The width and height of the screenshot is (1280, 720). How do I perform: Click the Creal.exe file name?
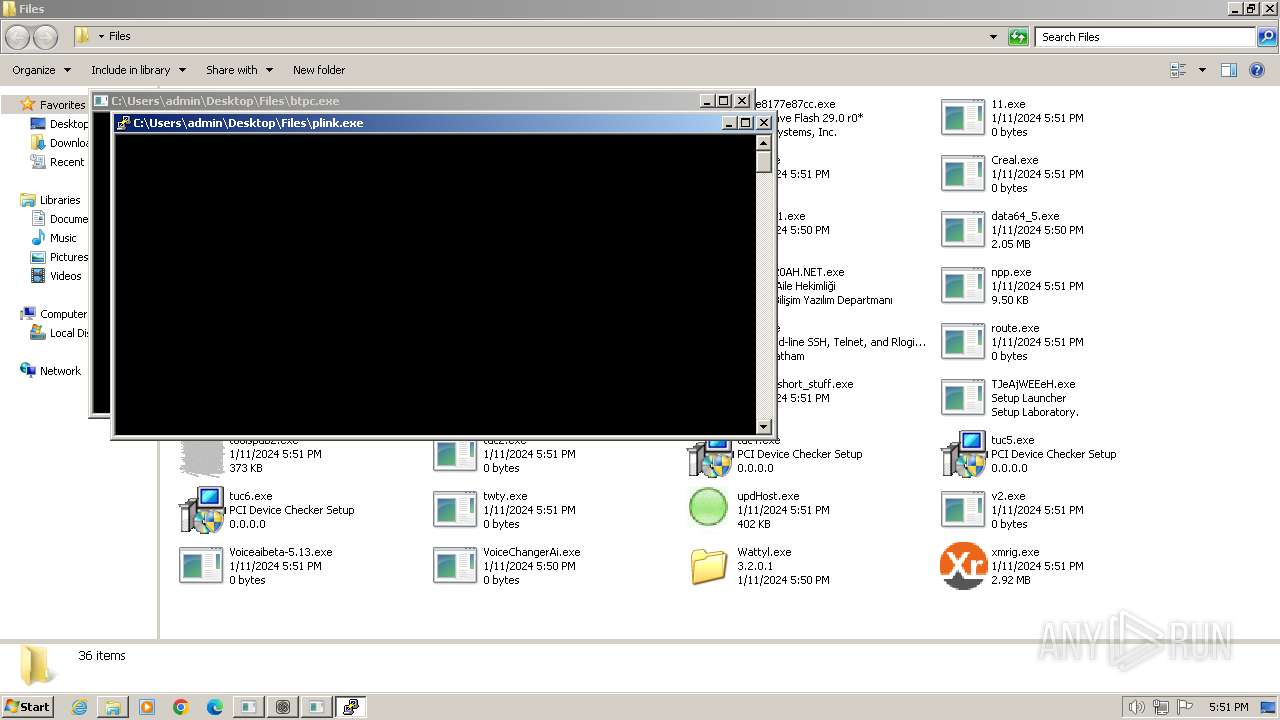click(x=1015, y=160)
